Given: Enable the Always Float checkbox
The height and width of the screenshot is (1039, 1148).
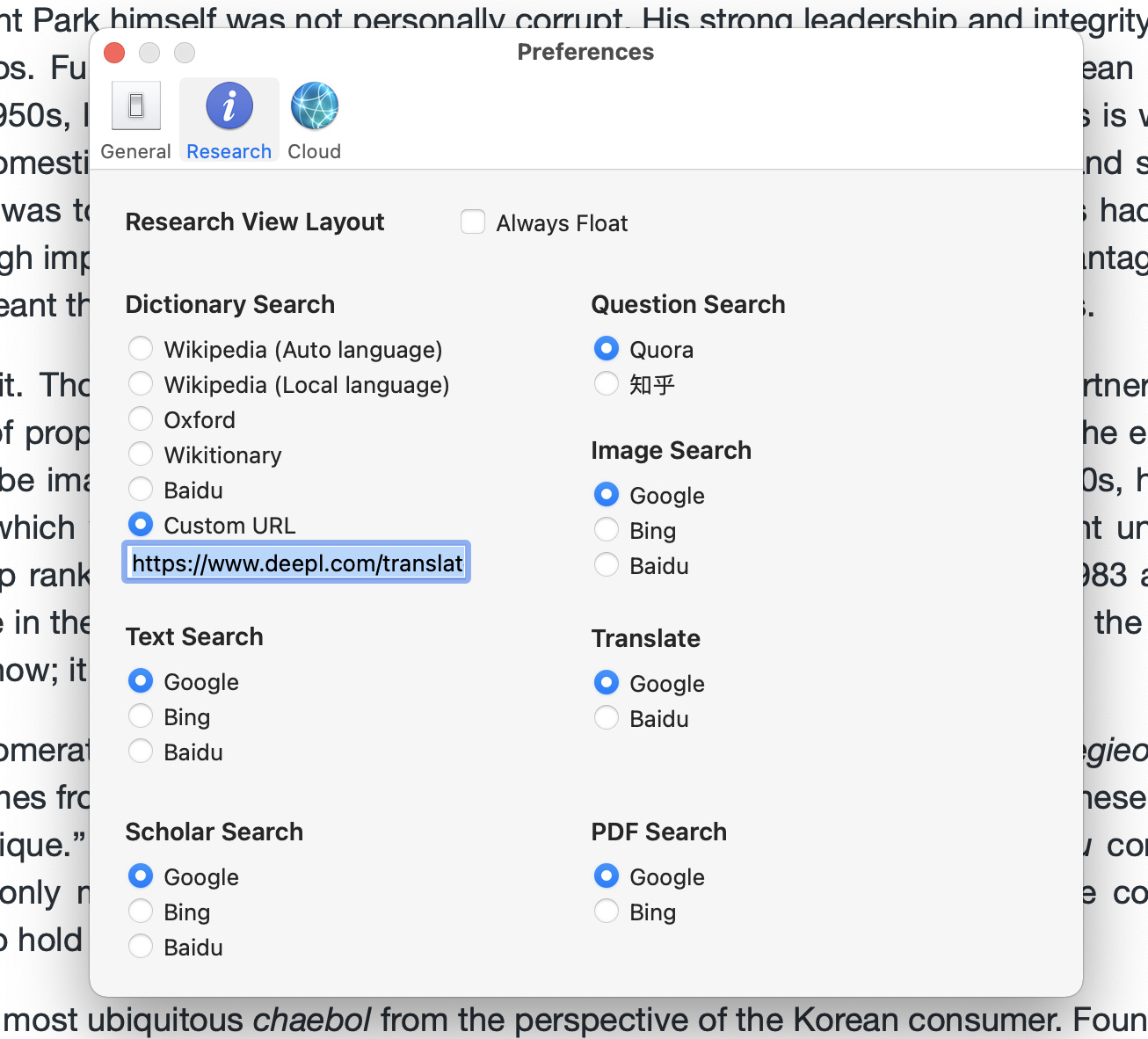Looking at the screenshot, I should (473, 222).
